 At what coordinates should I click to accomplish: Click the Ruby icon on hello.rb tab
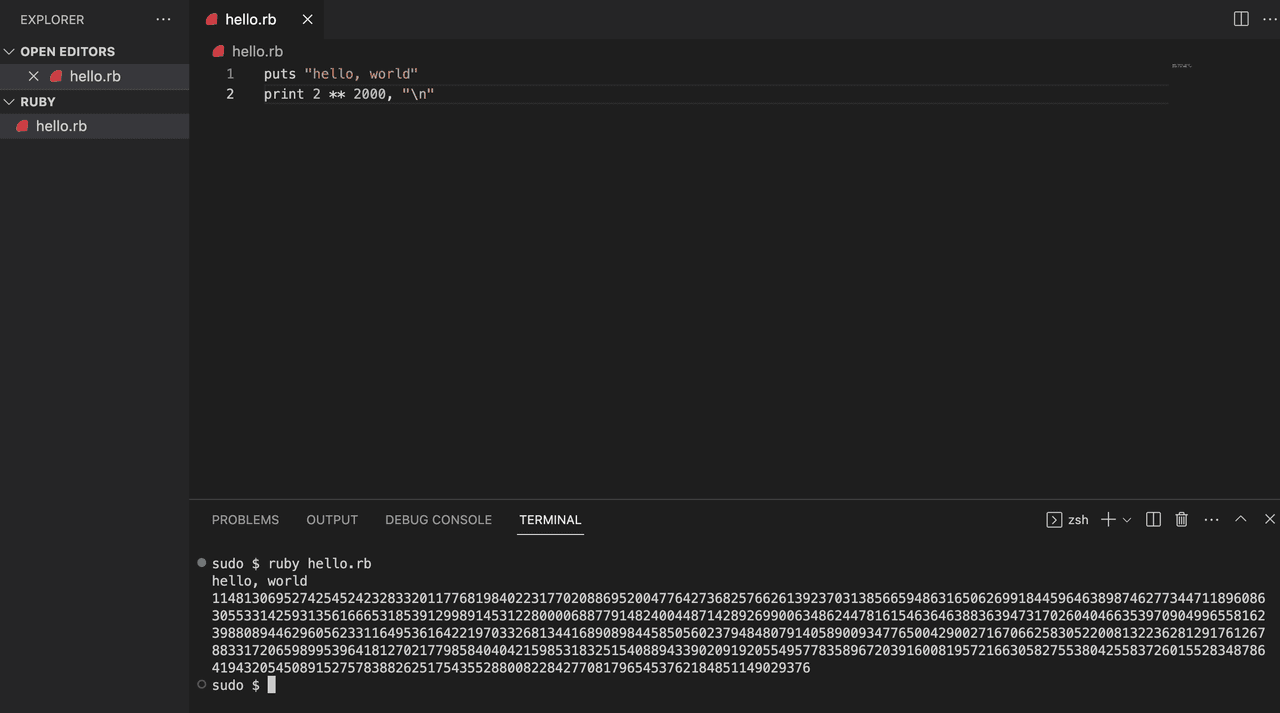coord(211,19)
